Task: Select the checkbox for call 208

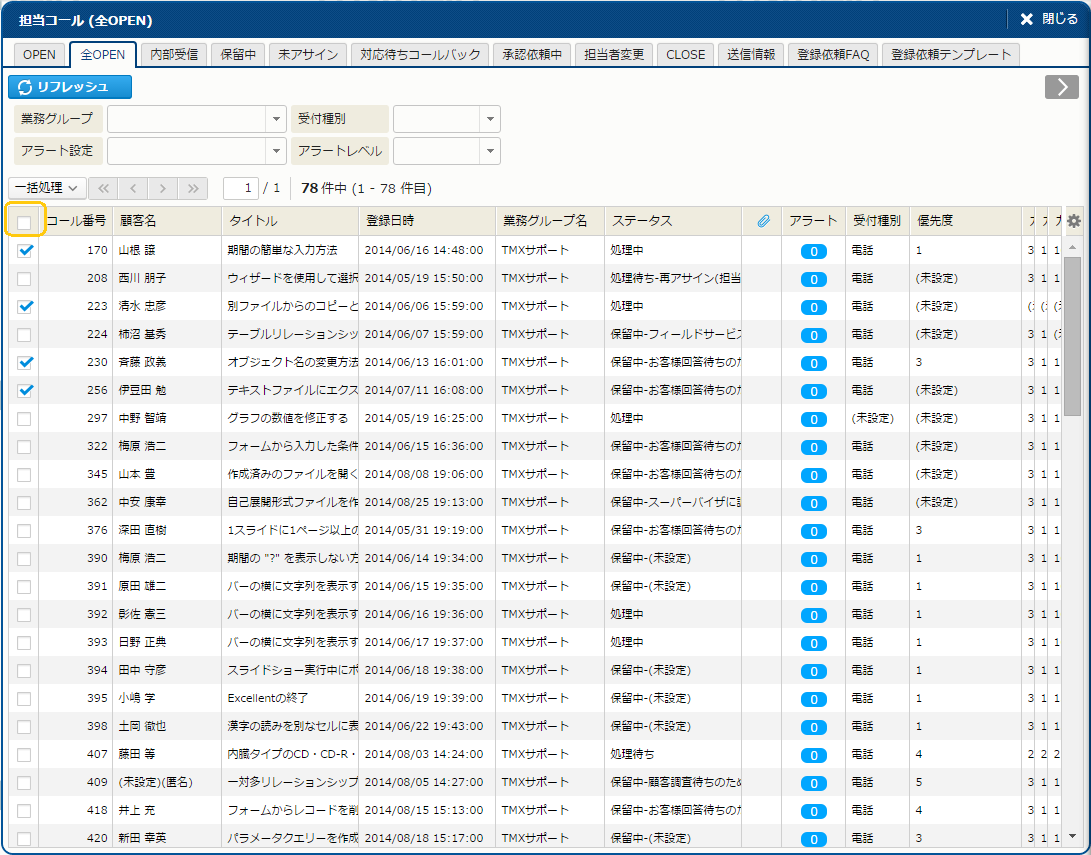Action: pyautogui.click(x=24, y=278)
